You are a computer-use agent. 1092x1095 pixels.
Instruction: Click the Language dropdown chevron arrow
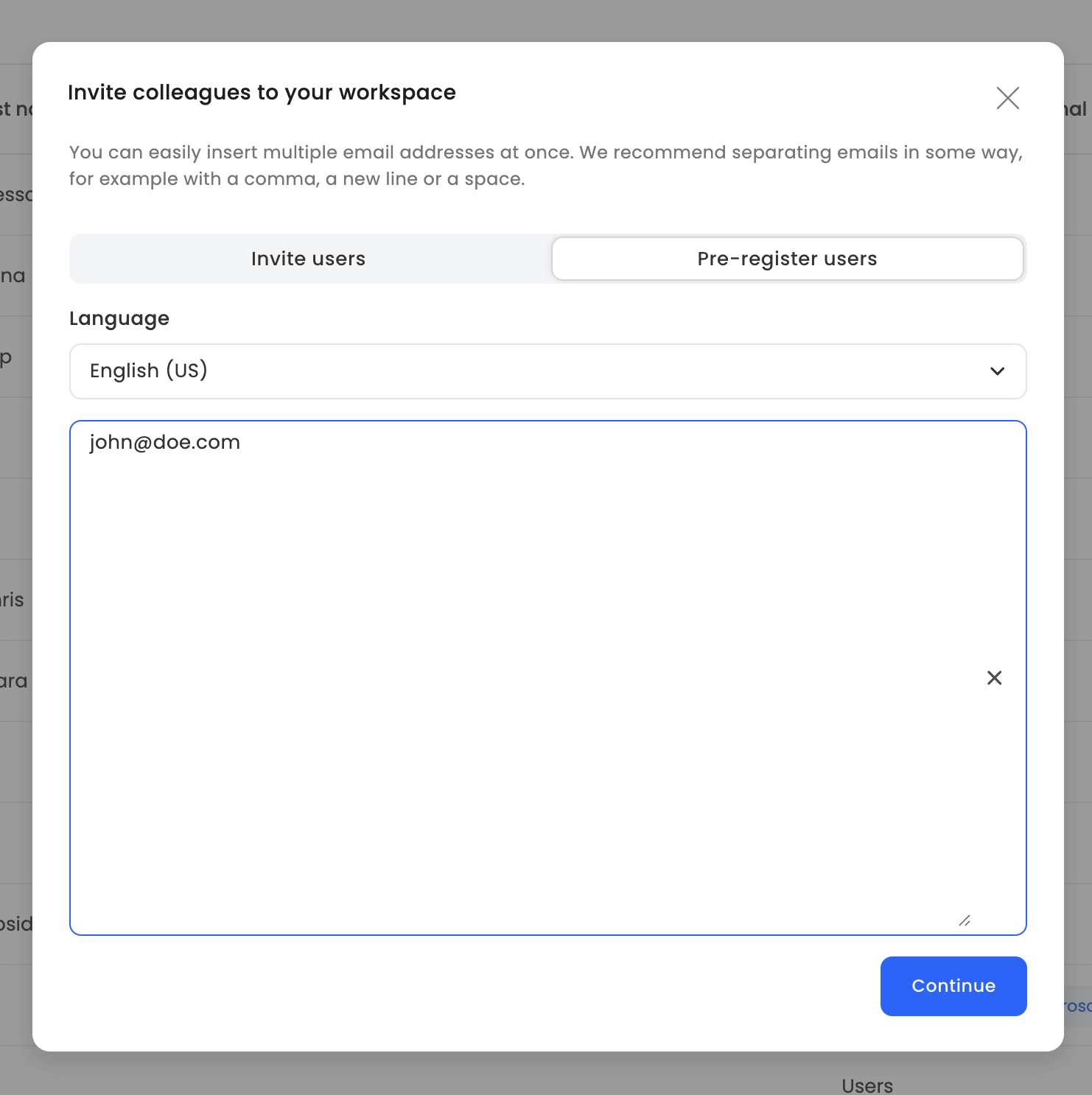[997, 371]
